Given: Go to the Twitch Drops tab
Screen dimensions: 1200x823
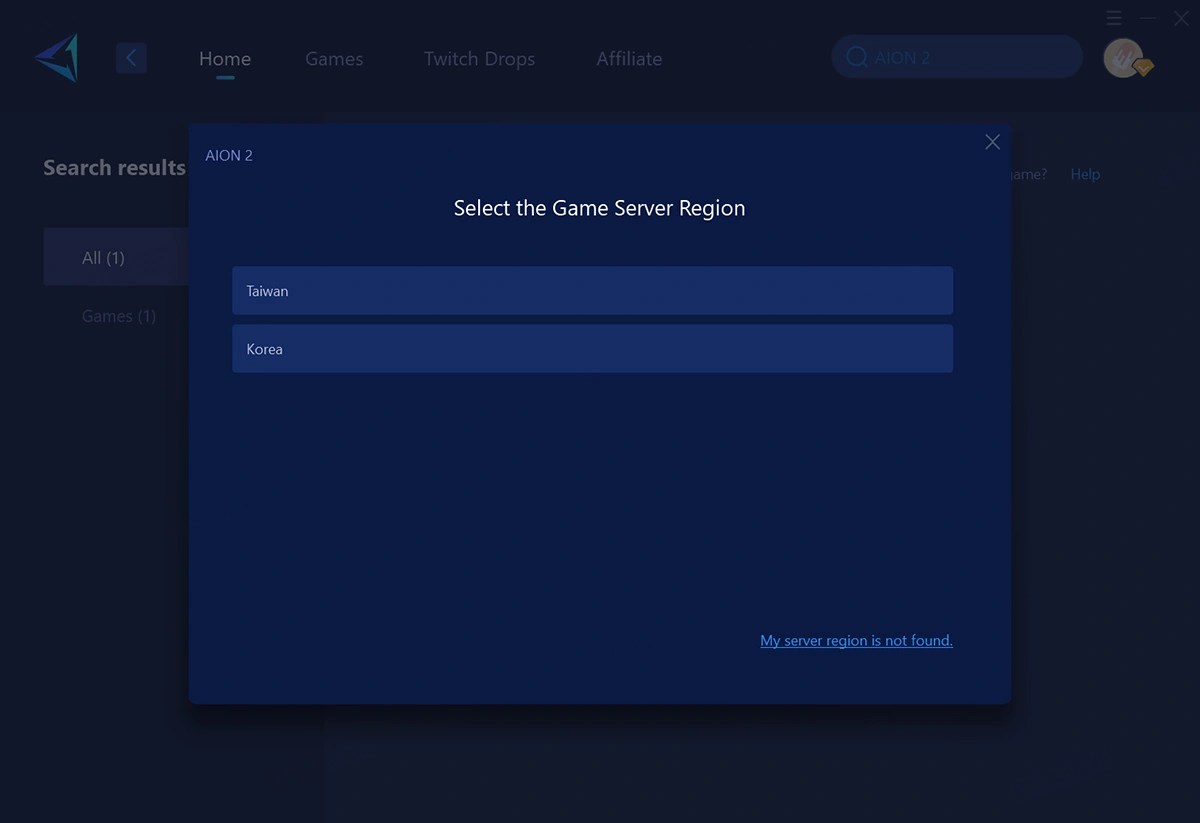Looking at the screenshot, I should [x=479, y=59].
